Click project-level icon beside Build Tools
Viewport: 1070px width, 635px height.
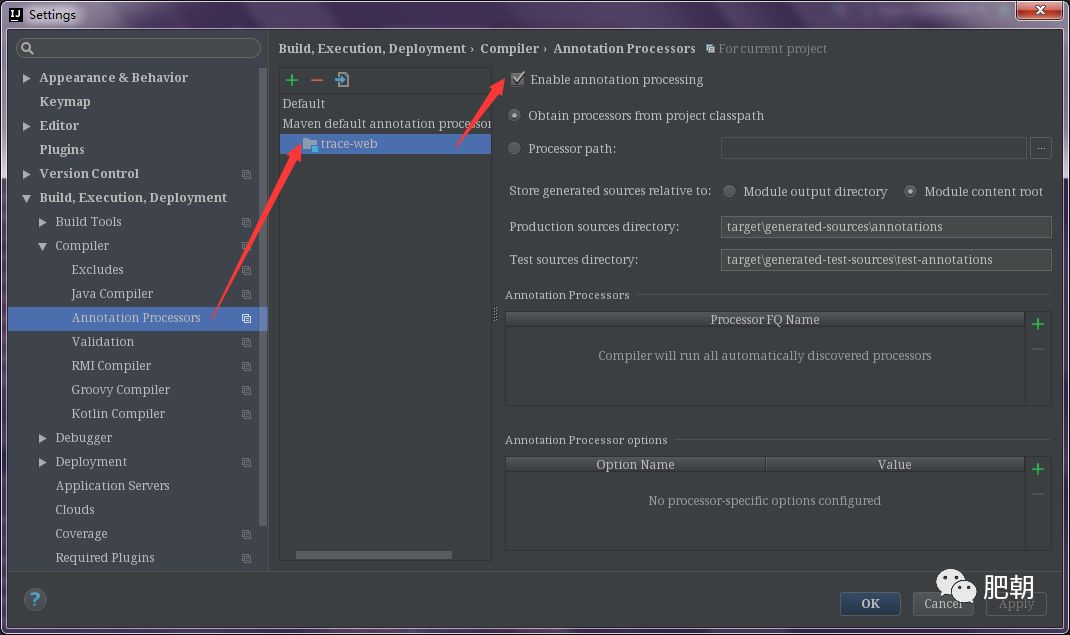pos(246,222)
